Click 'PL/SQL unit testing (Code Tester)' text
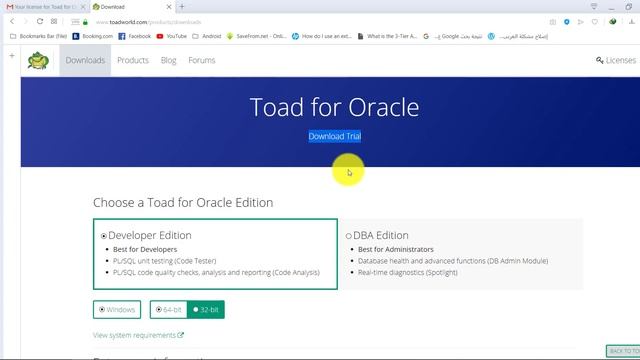The image size is (640, 360). click(164, 261)
